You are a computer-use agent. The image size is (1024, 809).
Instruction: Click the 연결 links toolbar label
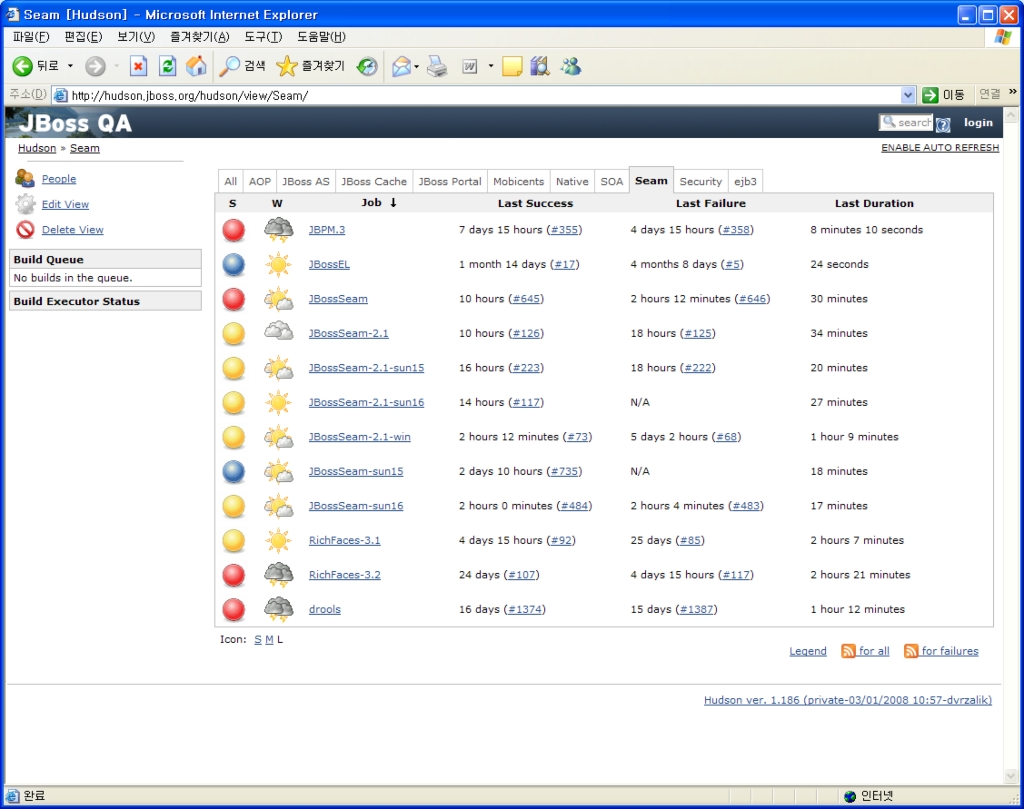click(990, 95)
